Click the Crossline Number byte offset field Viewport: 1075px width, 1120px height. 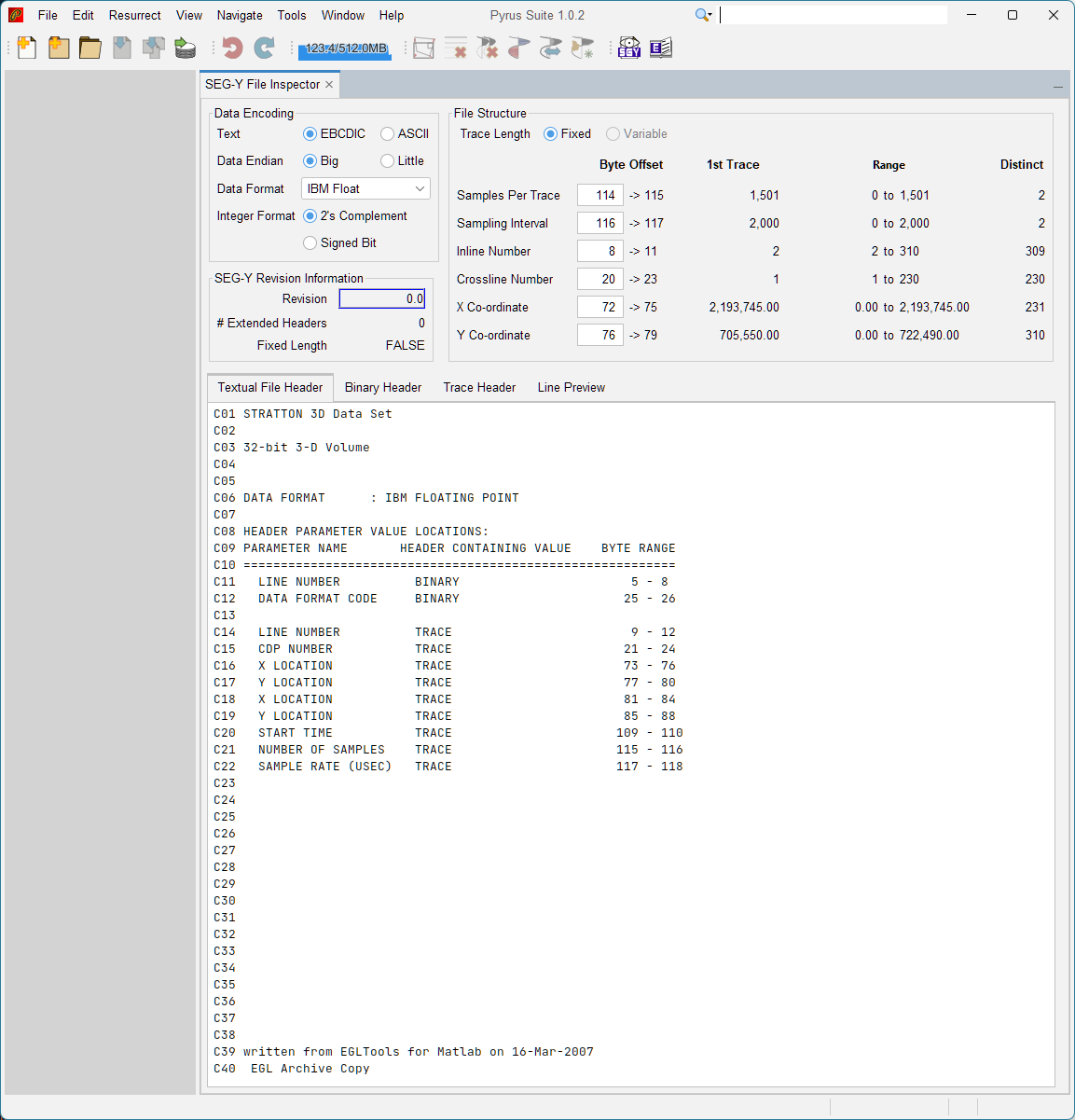click(600, 279)
